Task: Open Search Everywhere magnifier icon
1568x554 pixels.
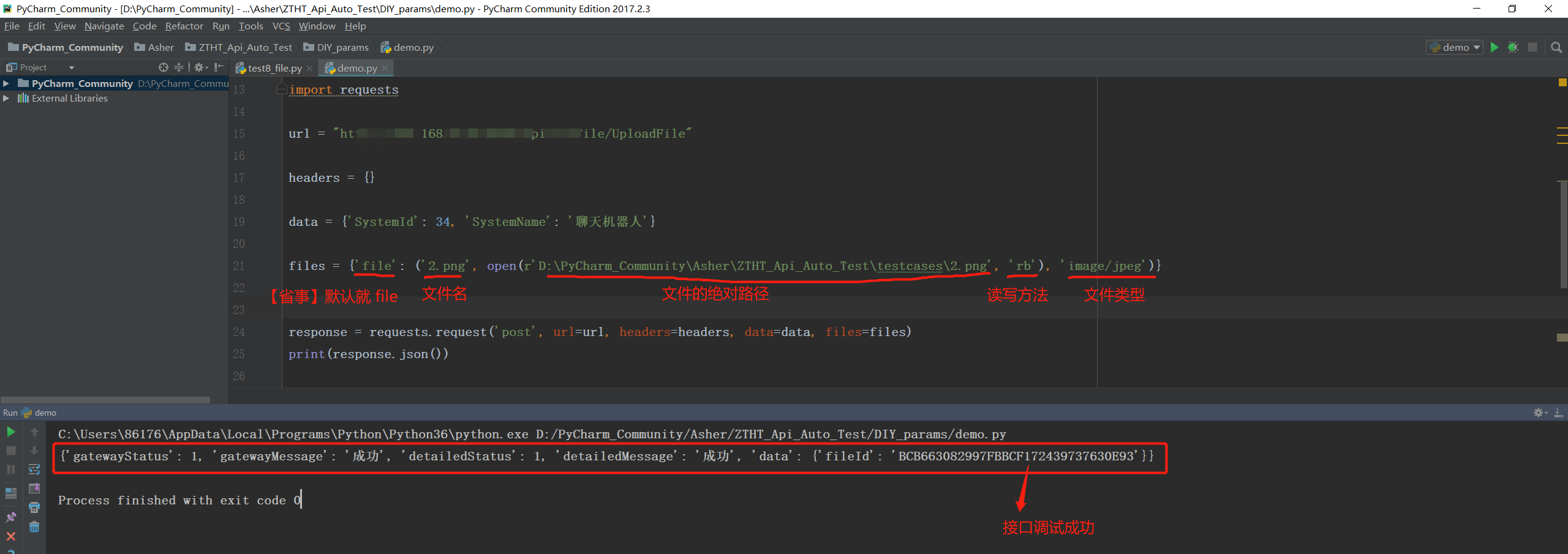Action: (1556, 47)
